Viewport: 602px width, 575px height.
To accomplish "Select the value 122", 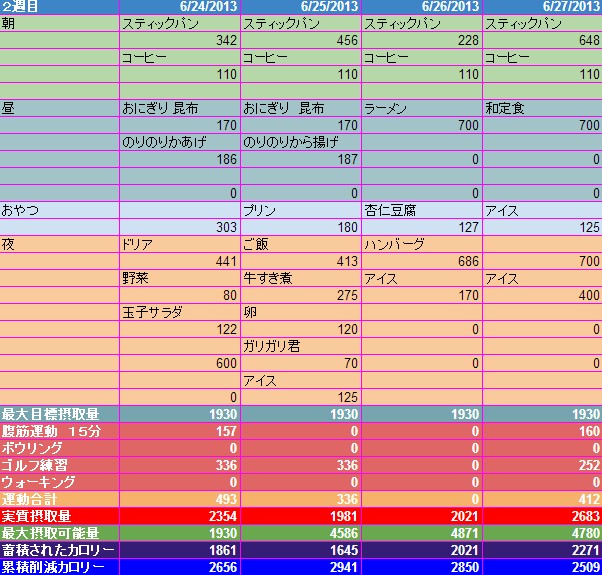I will click(x=180, y=329).
